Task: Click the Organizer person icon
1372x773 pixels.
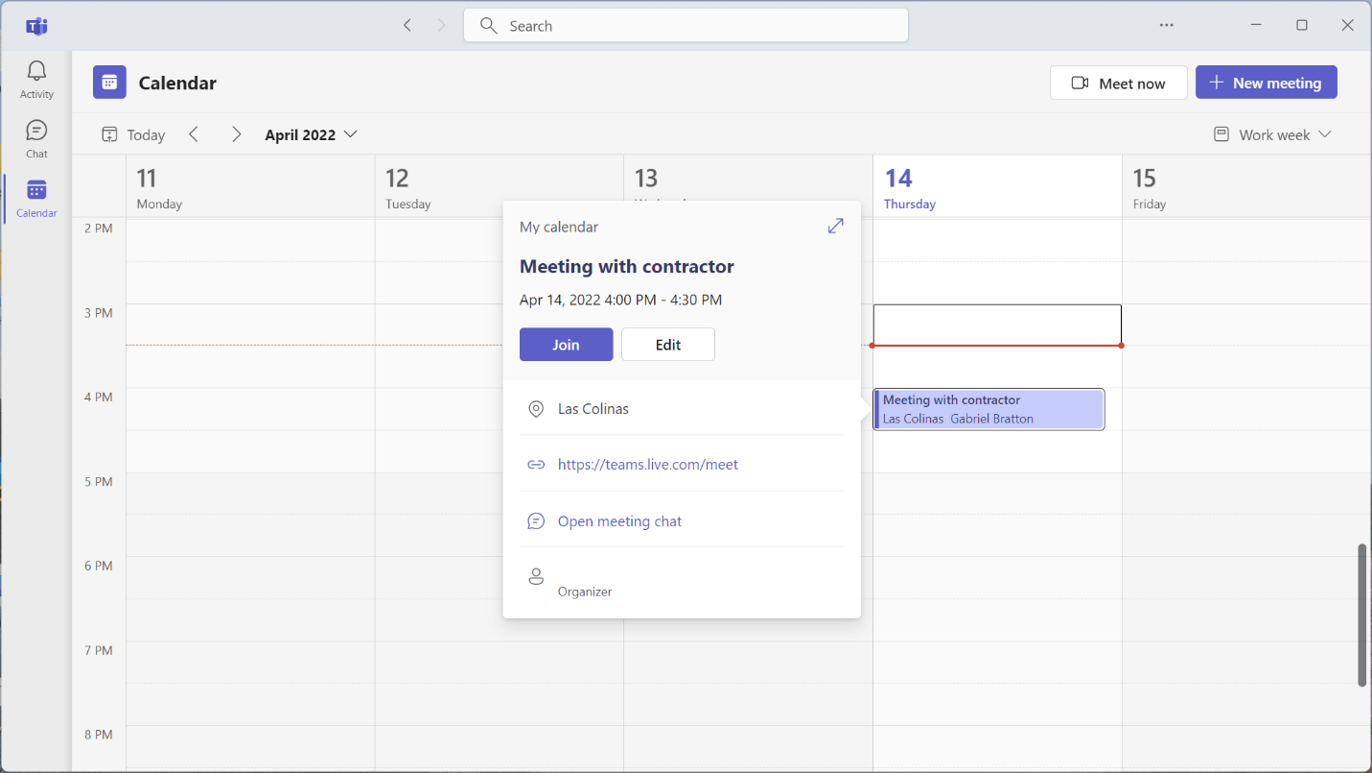Action: point(536,576)
